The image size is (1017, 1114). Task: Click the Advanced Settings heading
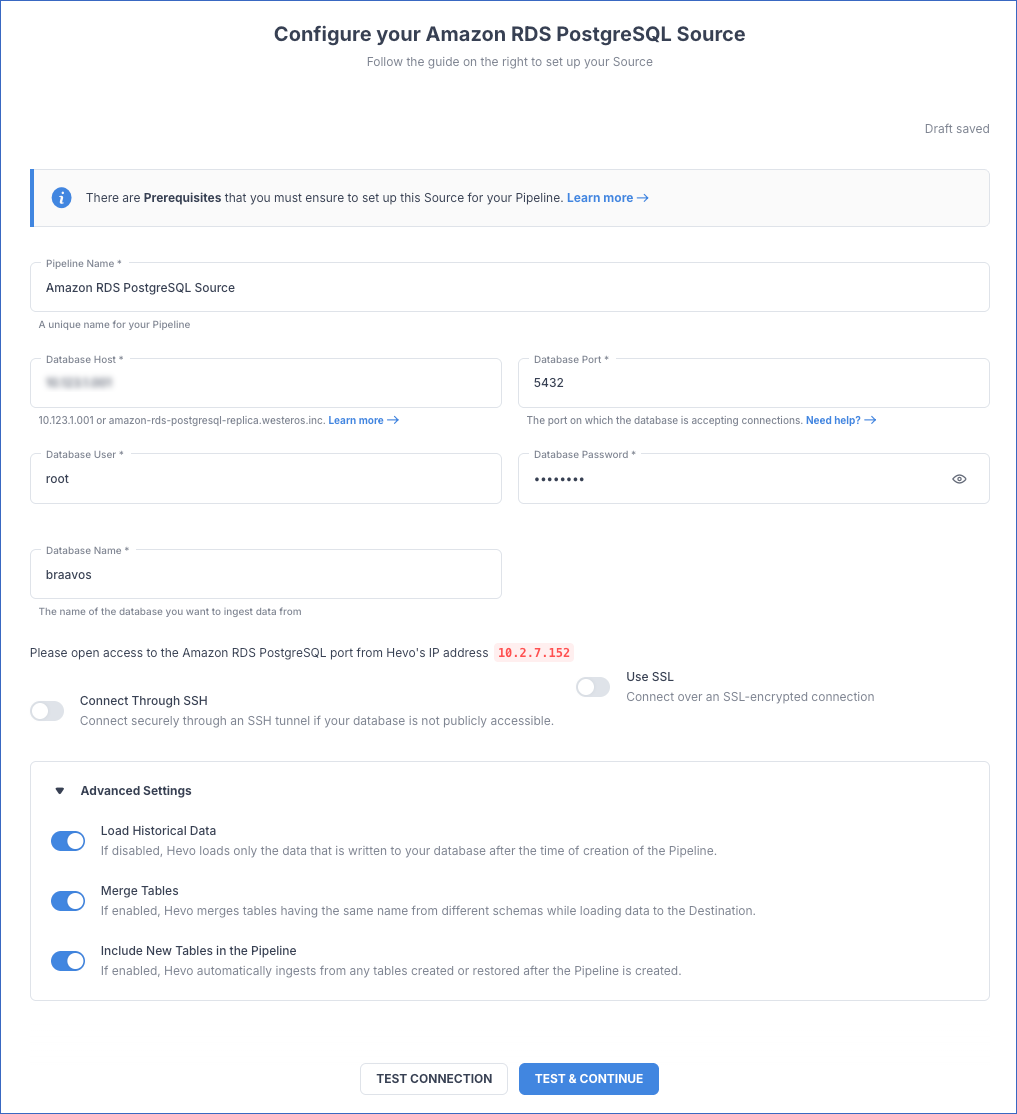[136, 791]
